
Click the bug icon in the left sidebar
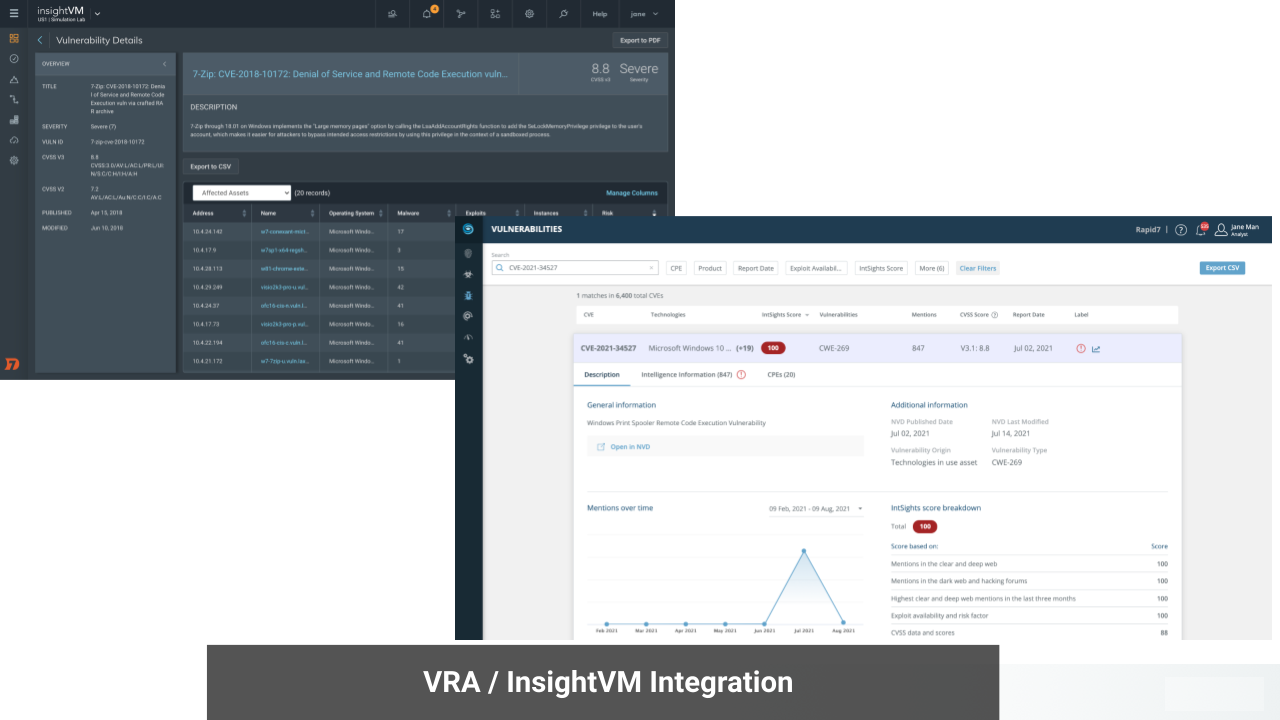(468, 295)
